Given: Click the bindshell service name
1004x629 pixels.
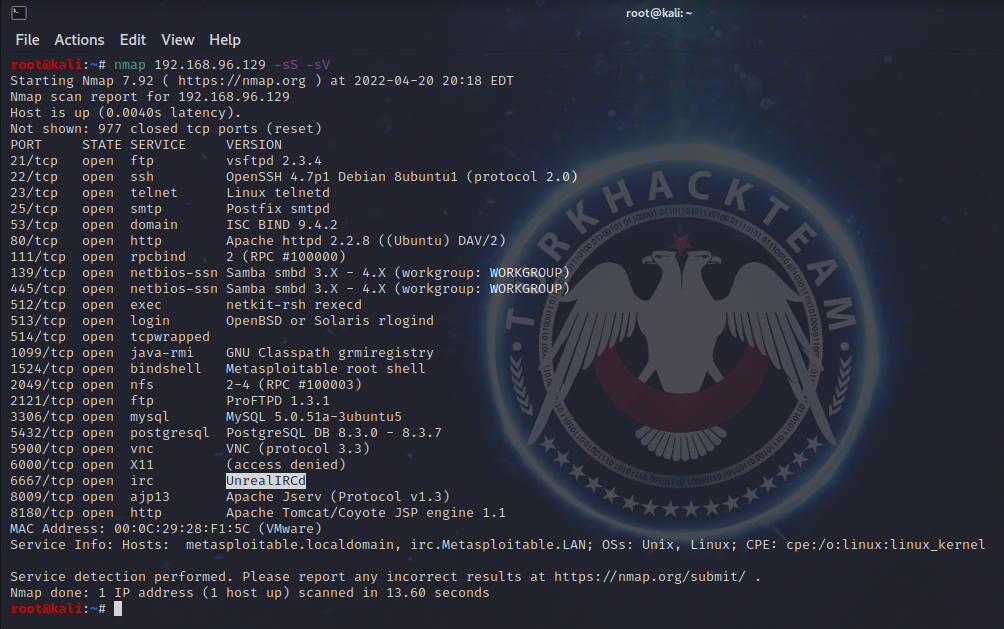Looking at the screenshot, I should [166, 369].
